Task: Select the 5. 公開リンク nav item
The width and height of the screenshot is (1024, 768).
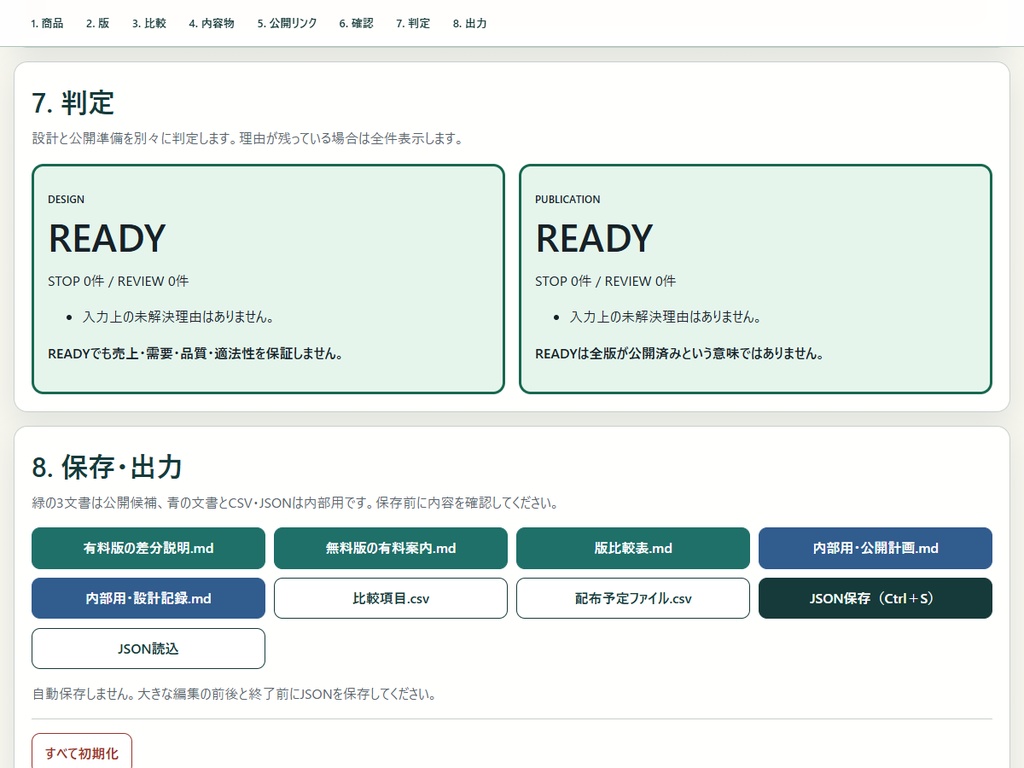Action: pos(287,24)
